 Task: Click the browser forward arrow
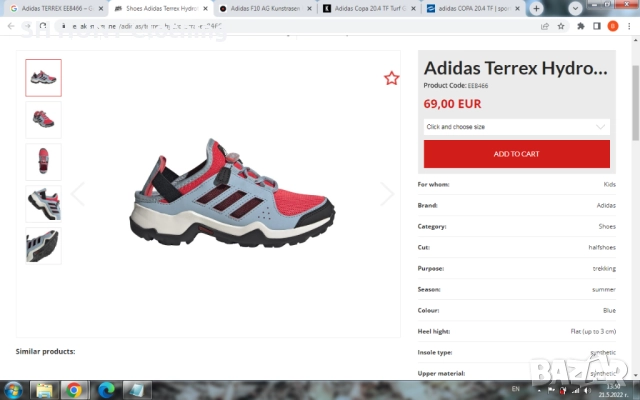click(x=27, y=26)
